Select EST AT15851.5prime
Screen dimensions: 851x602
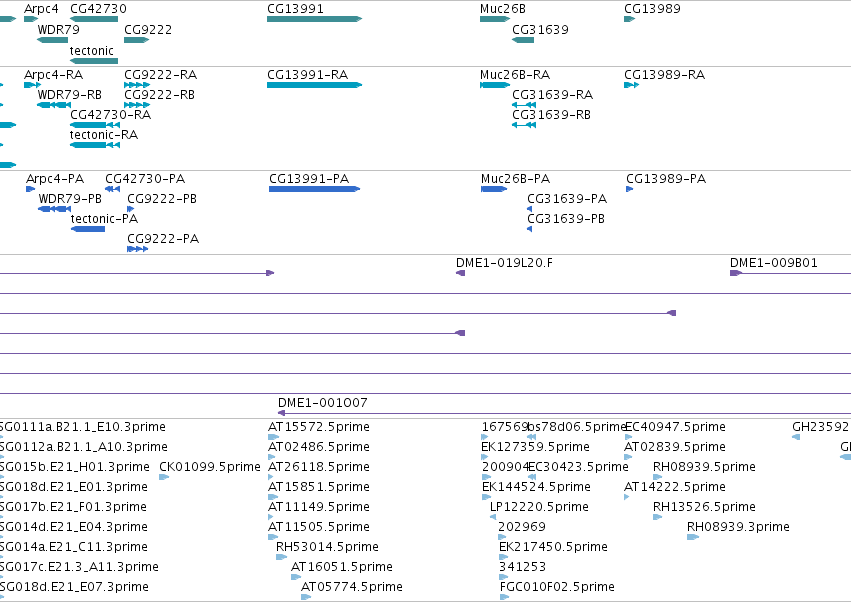pyautogui.click(x=319, y=487)
